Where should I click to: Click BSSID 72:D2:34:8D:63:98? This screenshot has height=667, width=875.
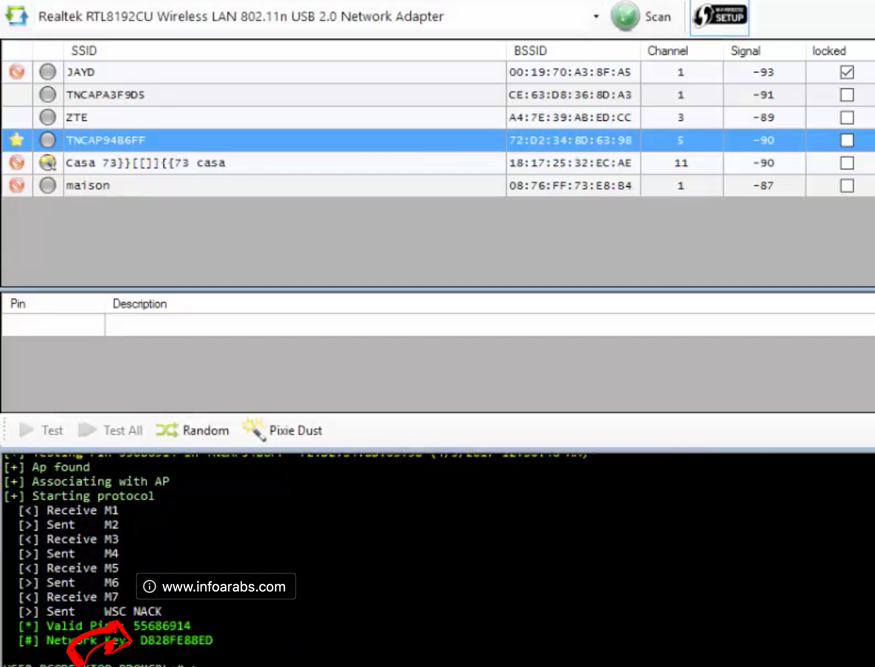570,140
